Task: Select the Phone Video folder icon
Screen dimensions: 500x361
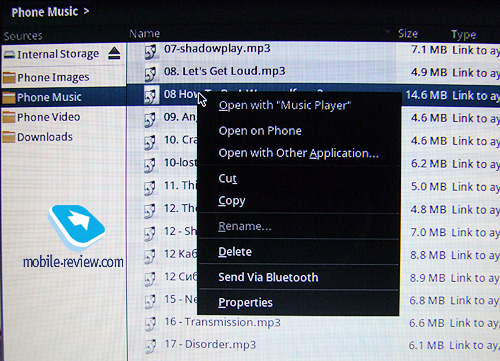Action: [9, 117]
